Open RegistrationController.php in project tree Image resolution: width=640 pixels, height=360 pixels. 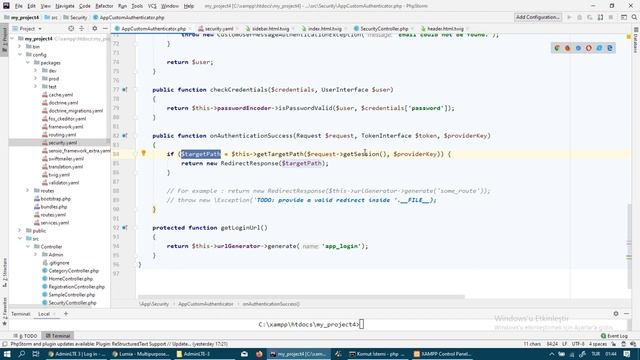click(x=76, y=287)
